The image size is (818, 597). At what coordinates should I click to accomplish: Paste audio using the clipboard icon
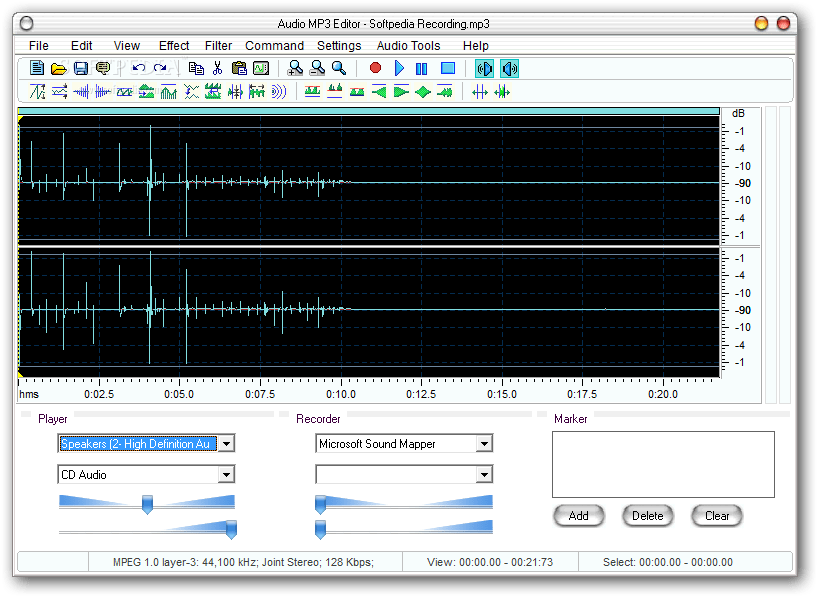click(239, 68)
